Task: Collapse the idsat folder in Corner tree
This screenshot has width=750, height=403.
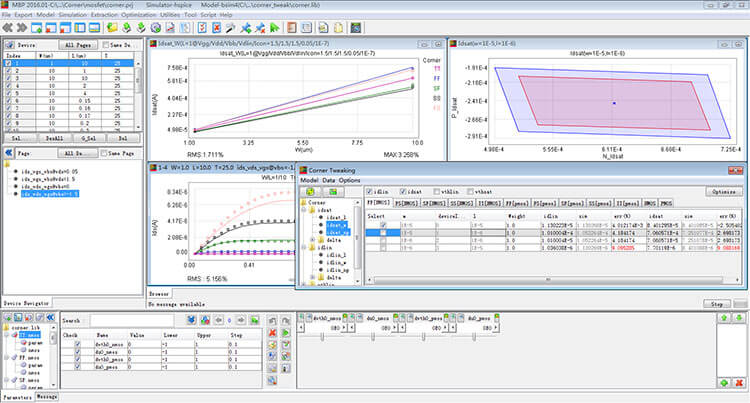Action: pyautogui.click(x=304, y=210)
